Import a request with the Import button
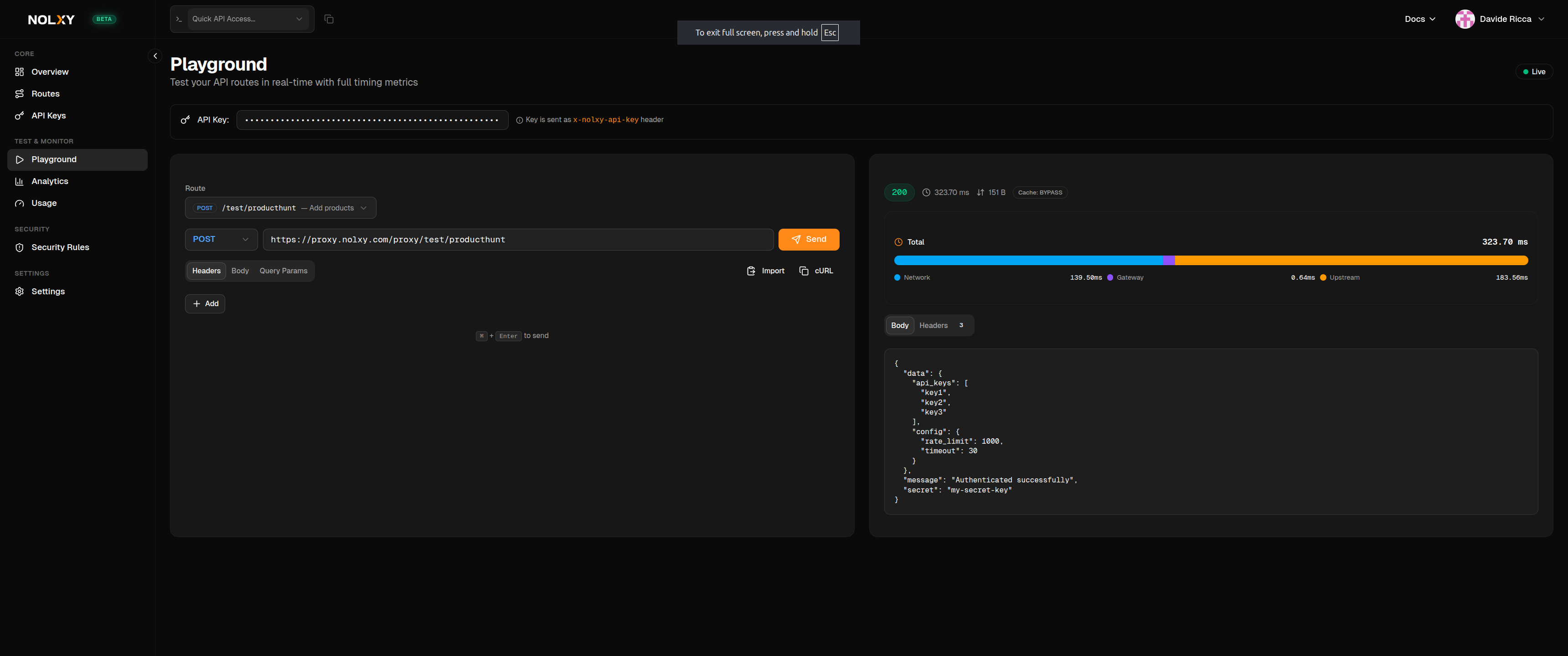Viewport: 1568px width, 656px height. coord(766,271)
